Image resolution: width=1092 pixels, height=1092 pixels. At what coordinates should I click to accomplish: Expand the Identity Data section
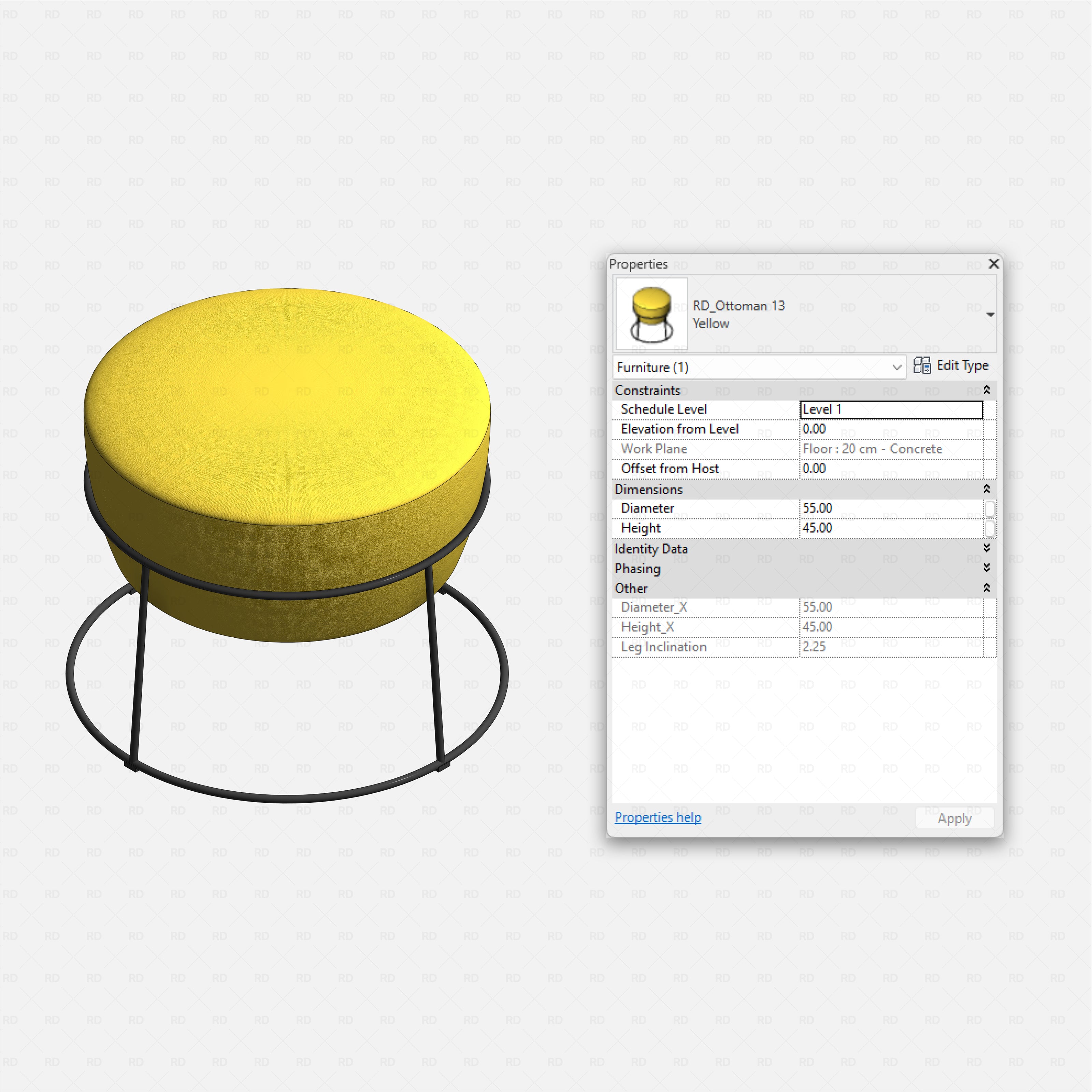[x=986, y=548]
